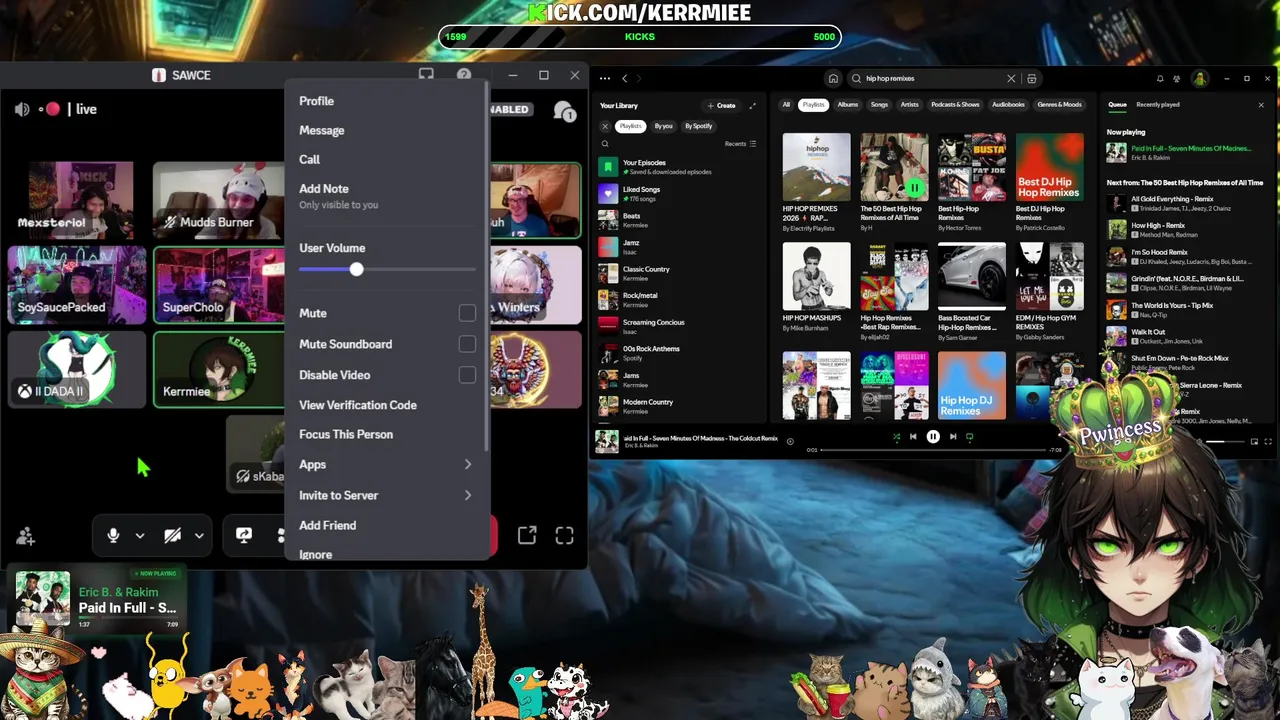Image resolution: width=1280 pixels, height=720 pixels.
Task: Choose Focus This Person
Action: coord(385,434)
